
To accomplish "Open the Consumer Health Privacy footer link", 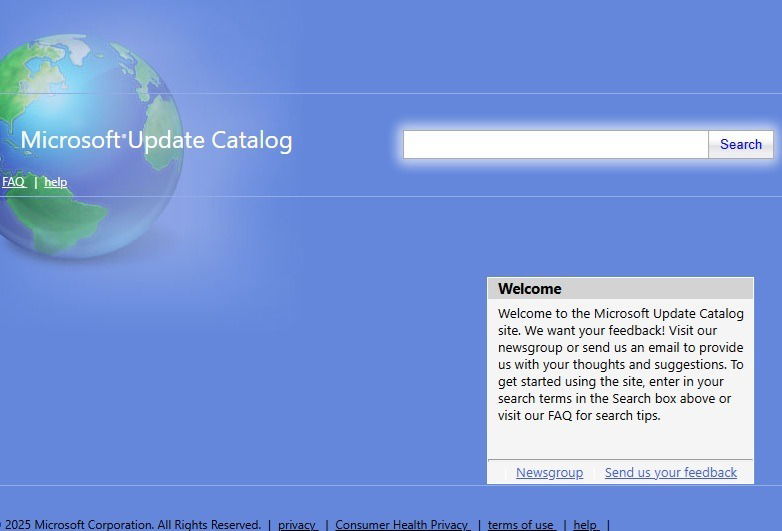I will (x=402, y=525).
